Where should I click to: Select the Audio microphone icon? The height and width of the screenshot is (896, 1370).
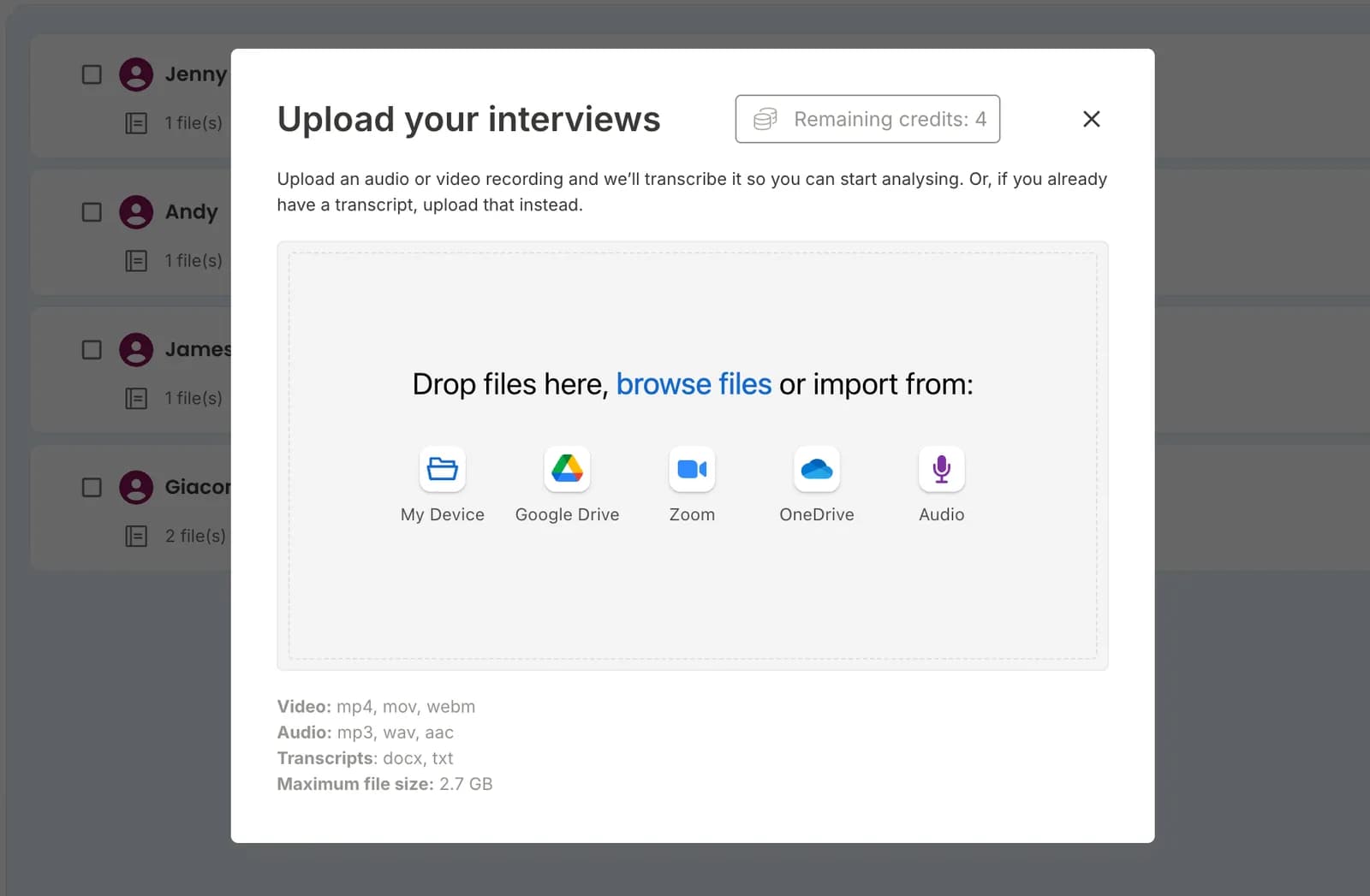coord(942,469)
